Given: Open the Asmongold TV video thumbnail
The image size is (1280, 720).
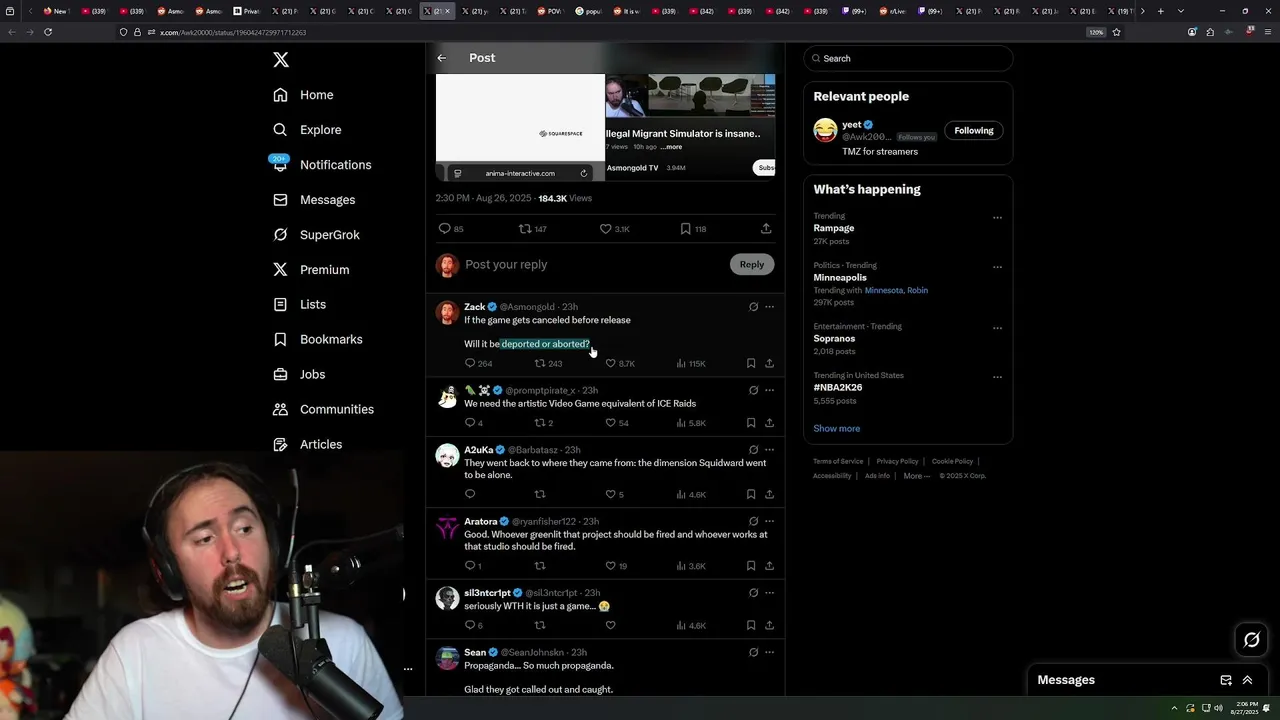Looking at the screenshot, I should [x=690, y=97].
